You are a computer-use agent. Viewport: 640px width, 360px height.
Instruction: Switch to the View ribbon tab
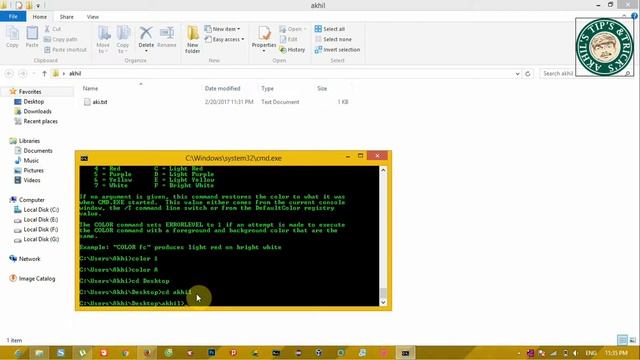point(93,17)
